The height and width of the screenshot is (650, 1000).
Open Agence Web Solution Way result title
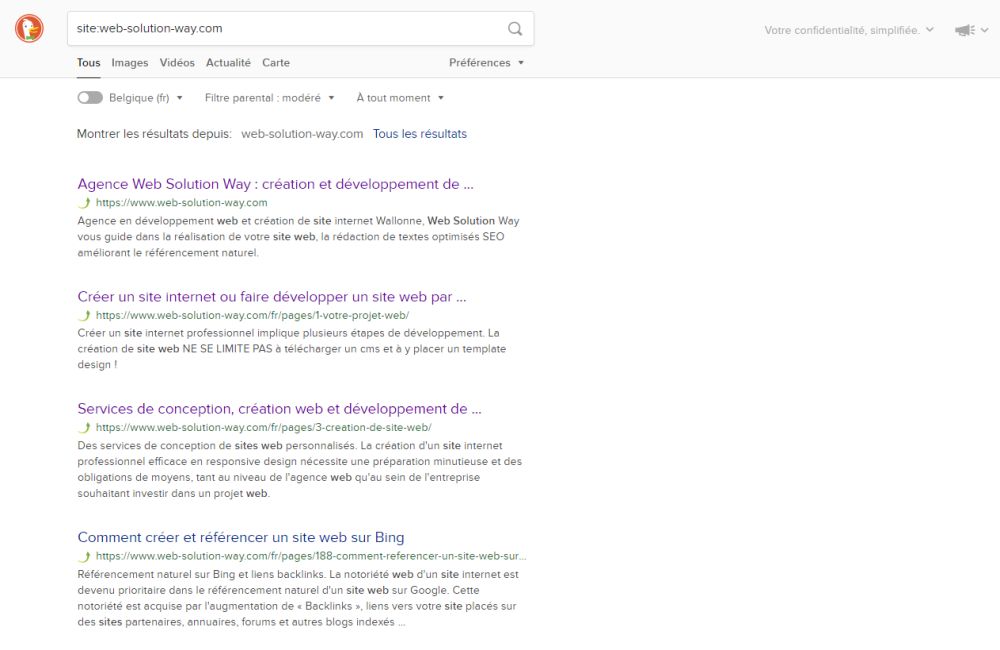pos(276,184)
